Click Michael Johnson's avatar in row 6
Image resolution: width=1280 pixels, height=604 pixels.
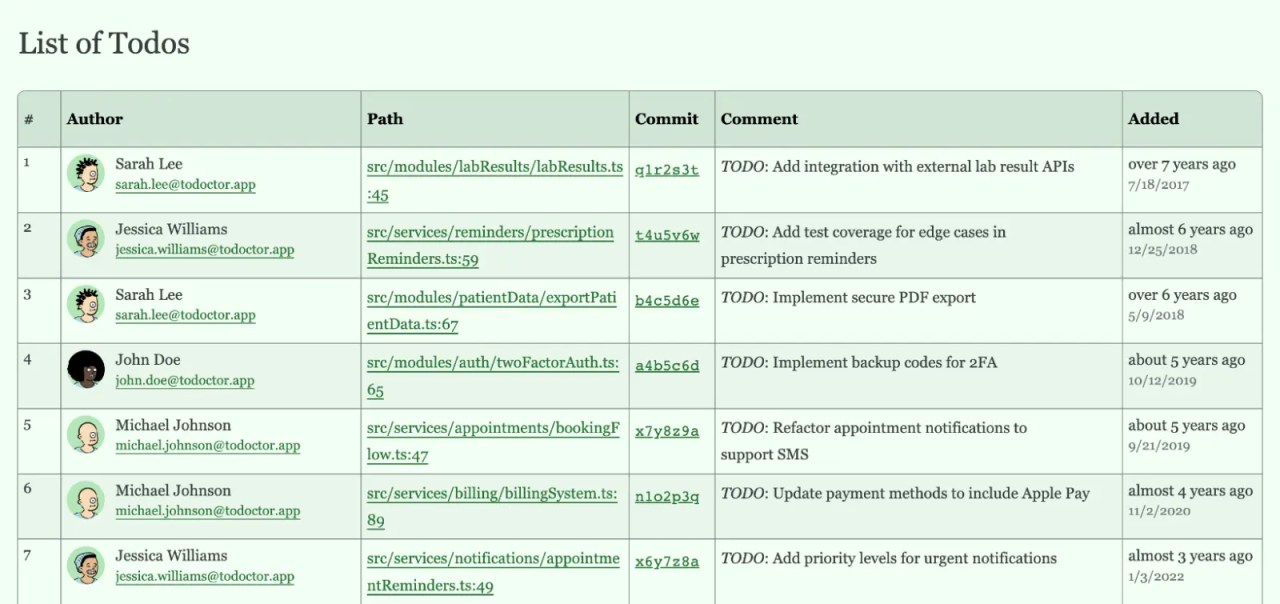click(86, 500)
